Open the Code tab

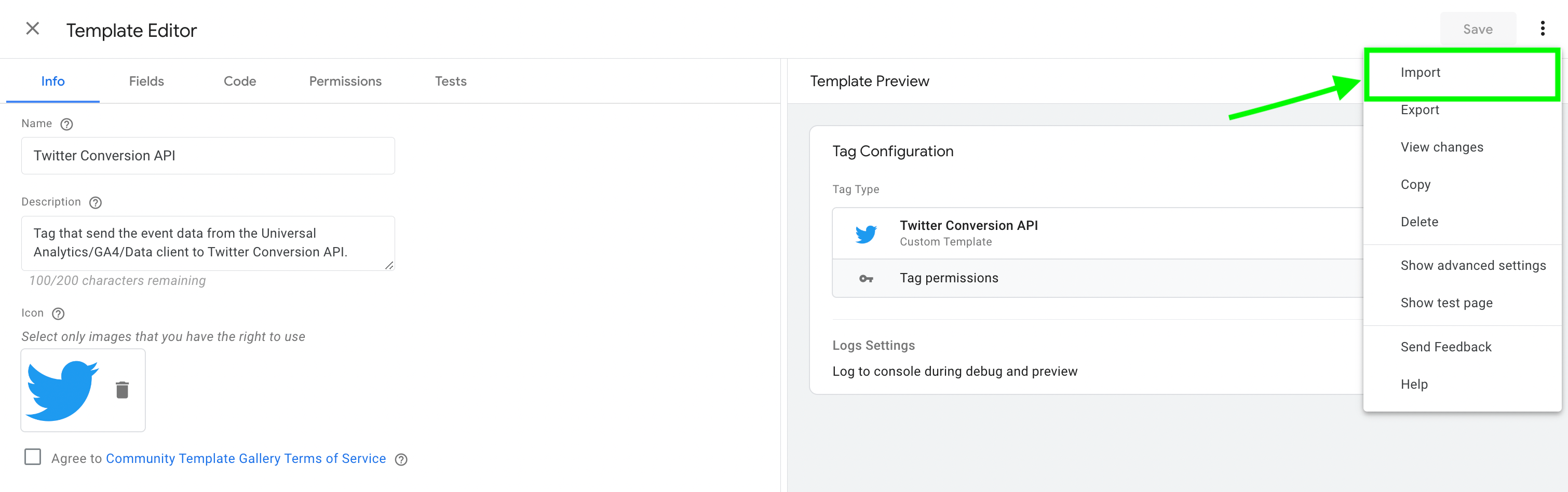[x=240, y=81]
